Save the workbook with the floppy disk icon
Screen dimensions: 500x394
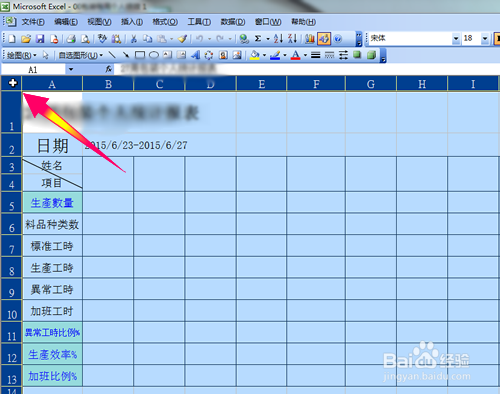click(x=40, y=39)
